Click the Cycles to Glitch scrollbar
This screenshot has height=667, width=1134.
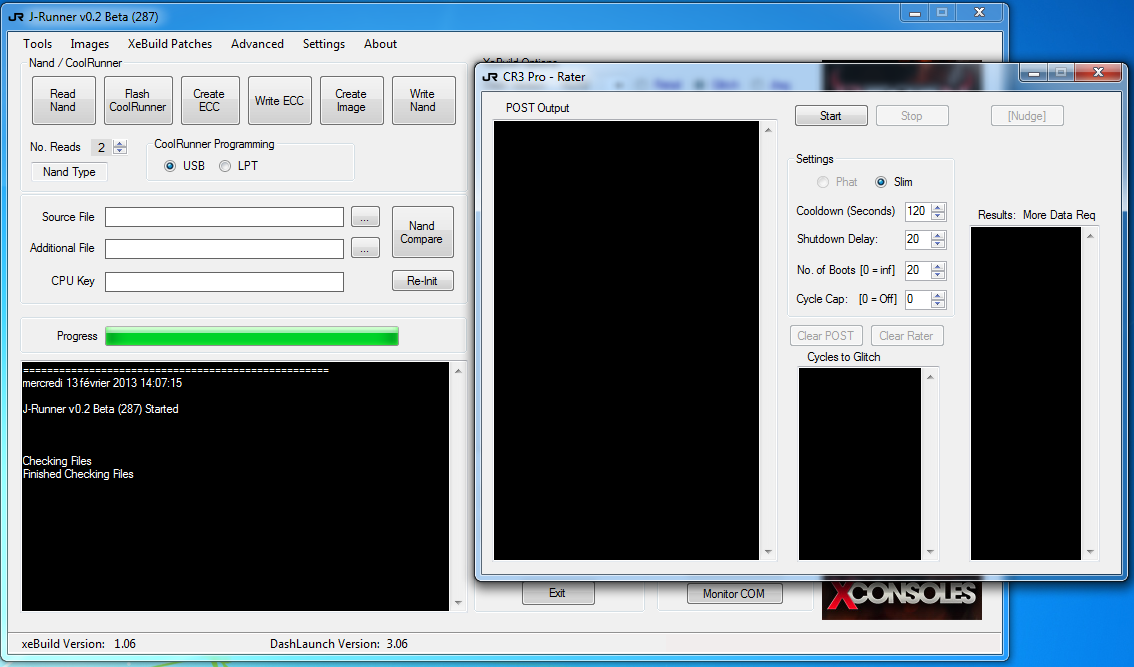[x=931, y=464]
